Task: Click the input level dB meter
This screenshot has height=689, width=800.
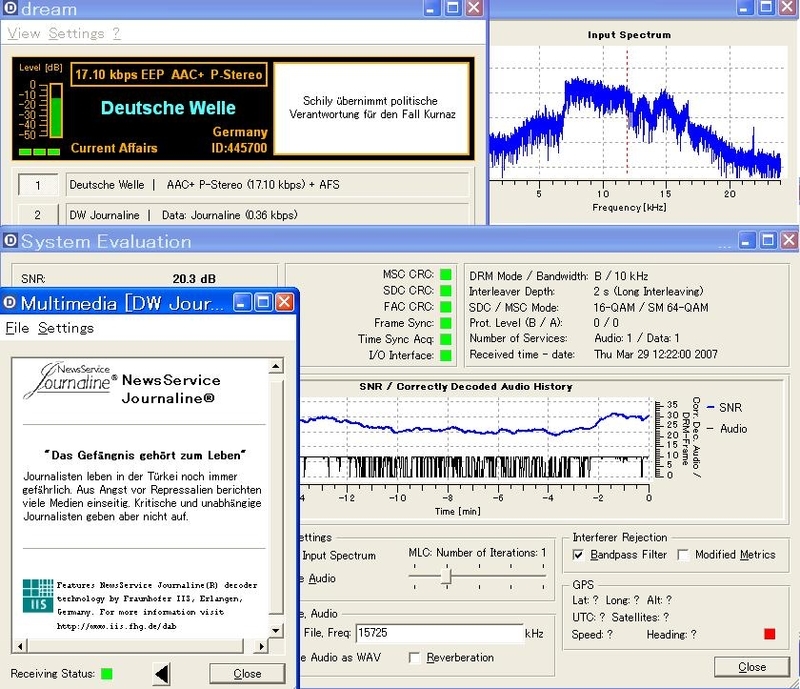Action: [x=56, y=111]
